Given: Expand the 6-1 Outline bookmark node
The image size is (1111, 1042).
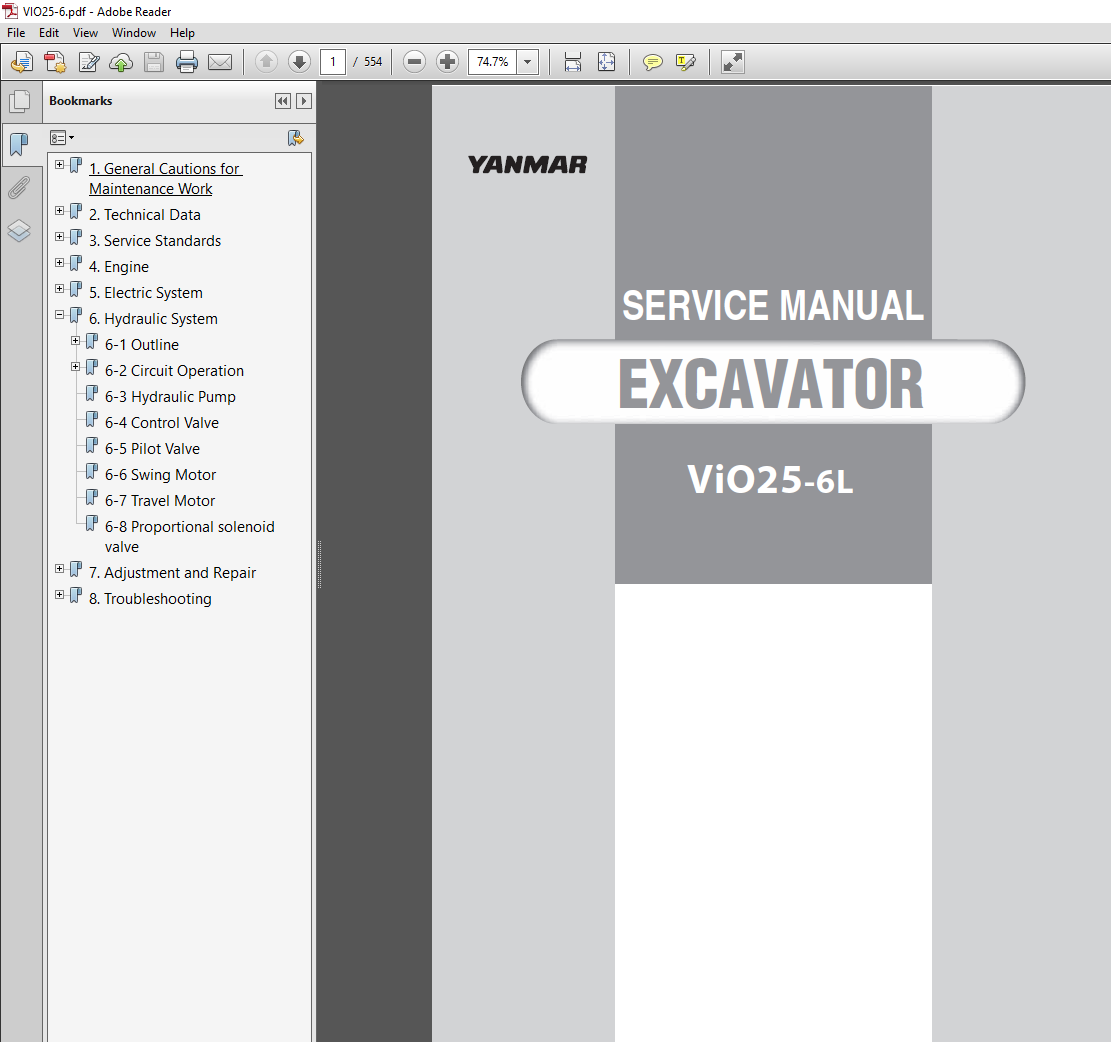Looking at the screenshot, I should point(76,341).
